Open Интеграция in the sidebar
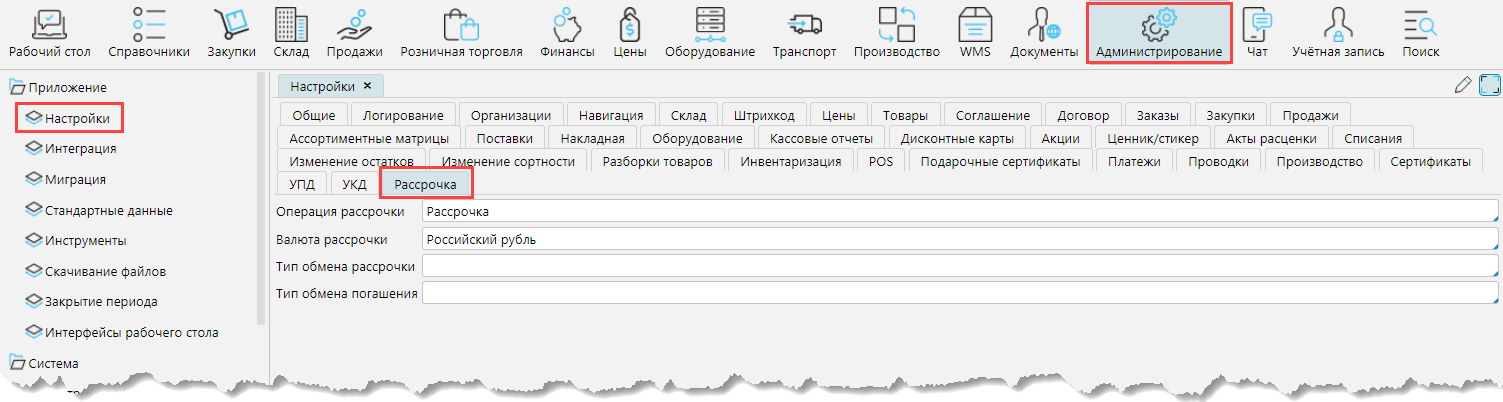This screenshot has height=402, width=1503. point(80,149)
